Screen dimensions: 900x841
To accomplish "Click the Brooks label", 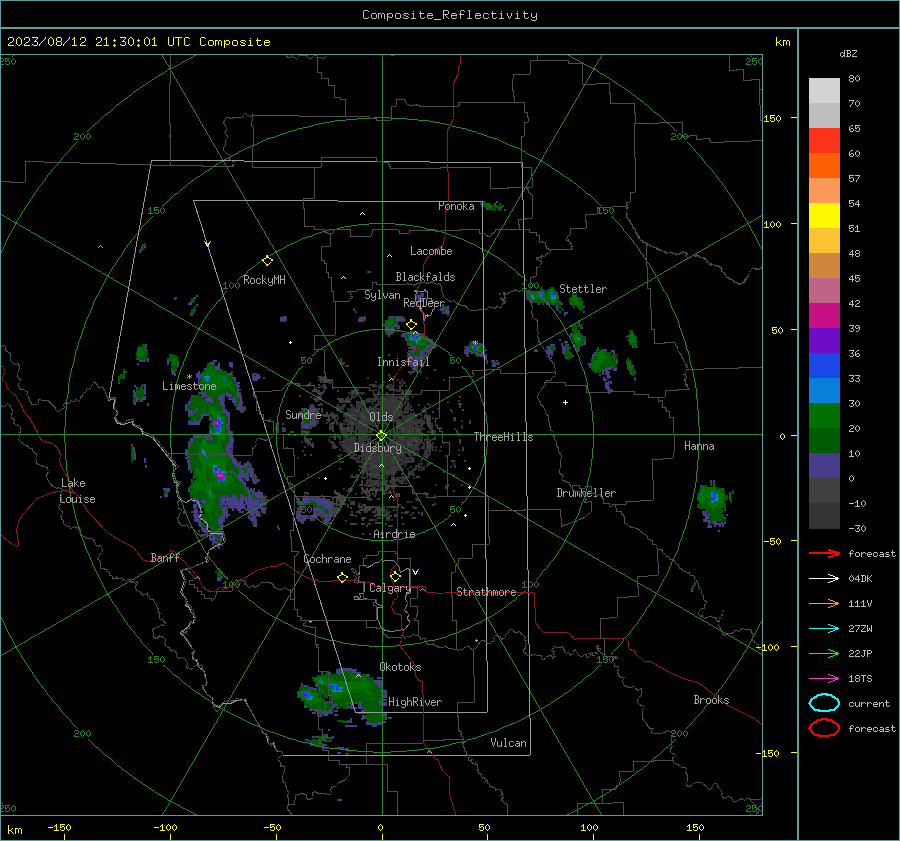I will coord(711,700).
